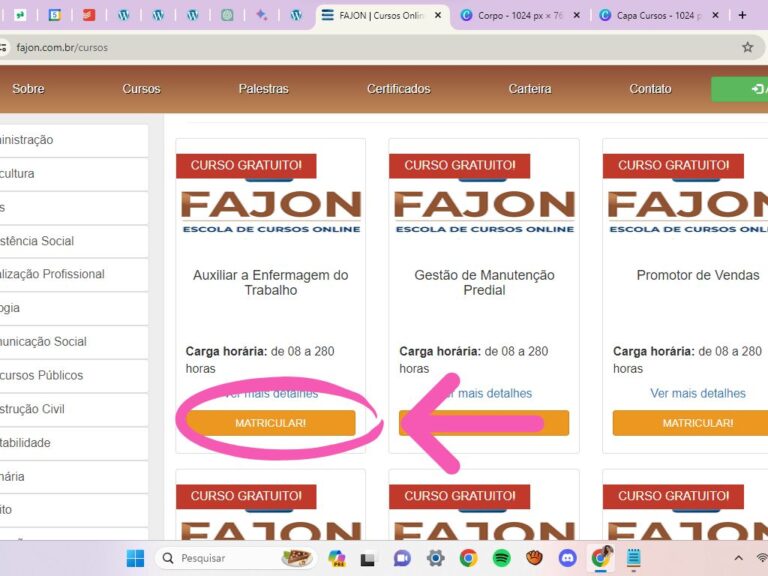The image size is (768, 576).
Task: Open the Promotor de Vendas course title
Action: point(697,275)
